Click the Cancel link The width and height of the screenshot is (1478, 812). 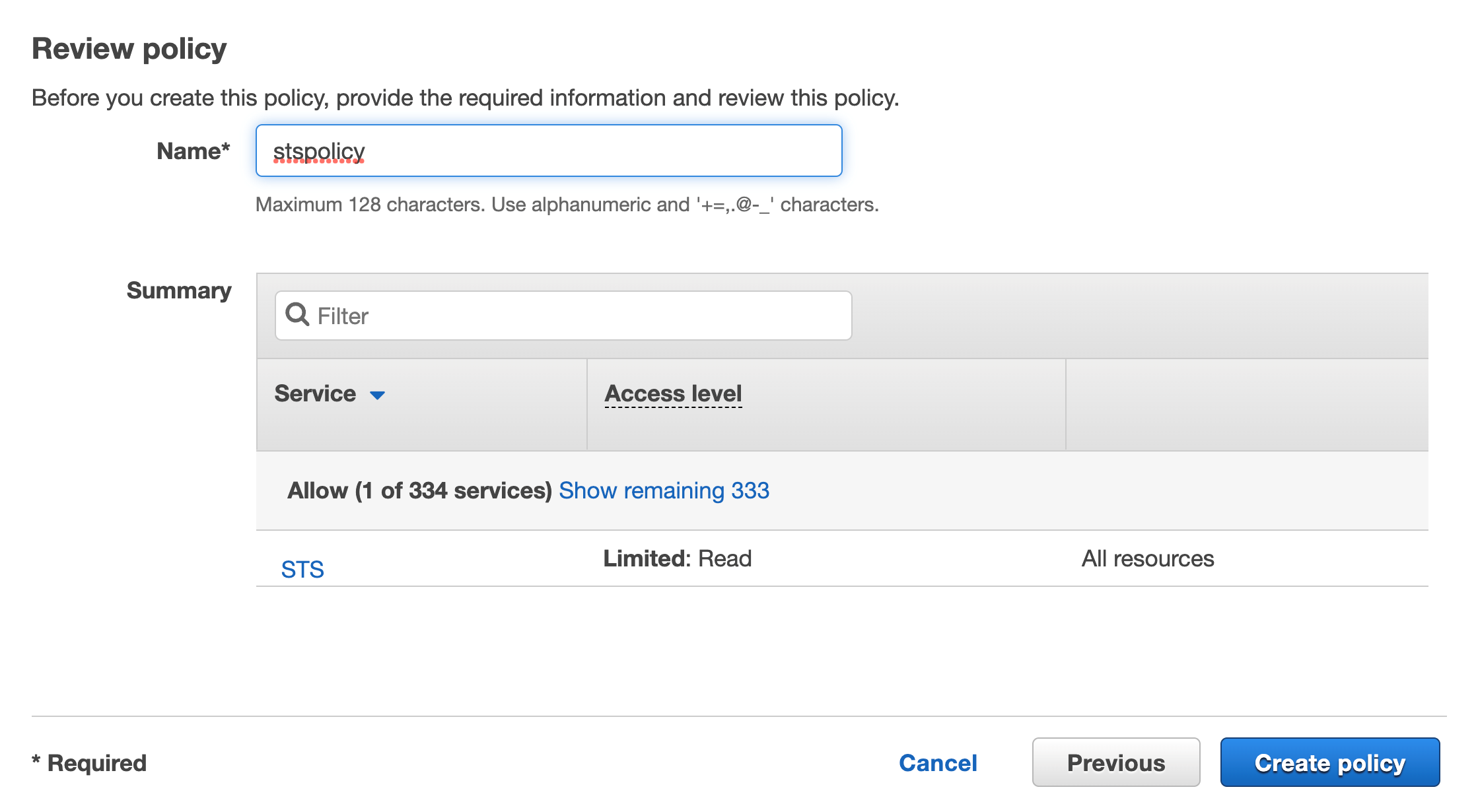coord(939,762)
